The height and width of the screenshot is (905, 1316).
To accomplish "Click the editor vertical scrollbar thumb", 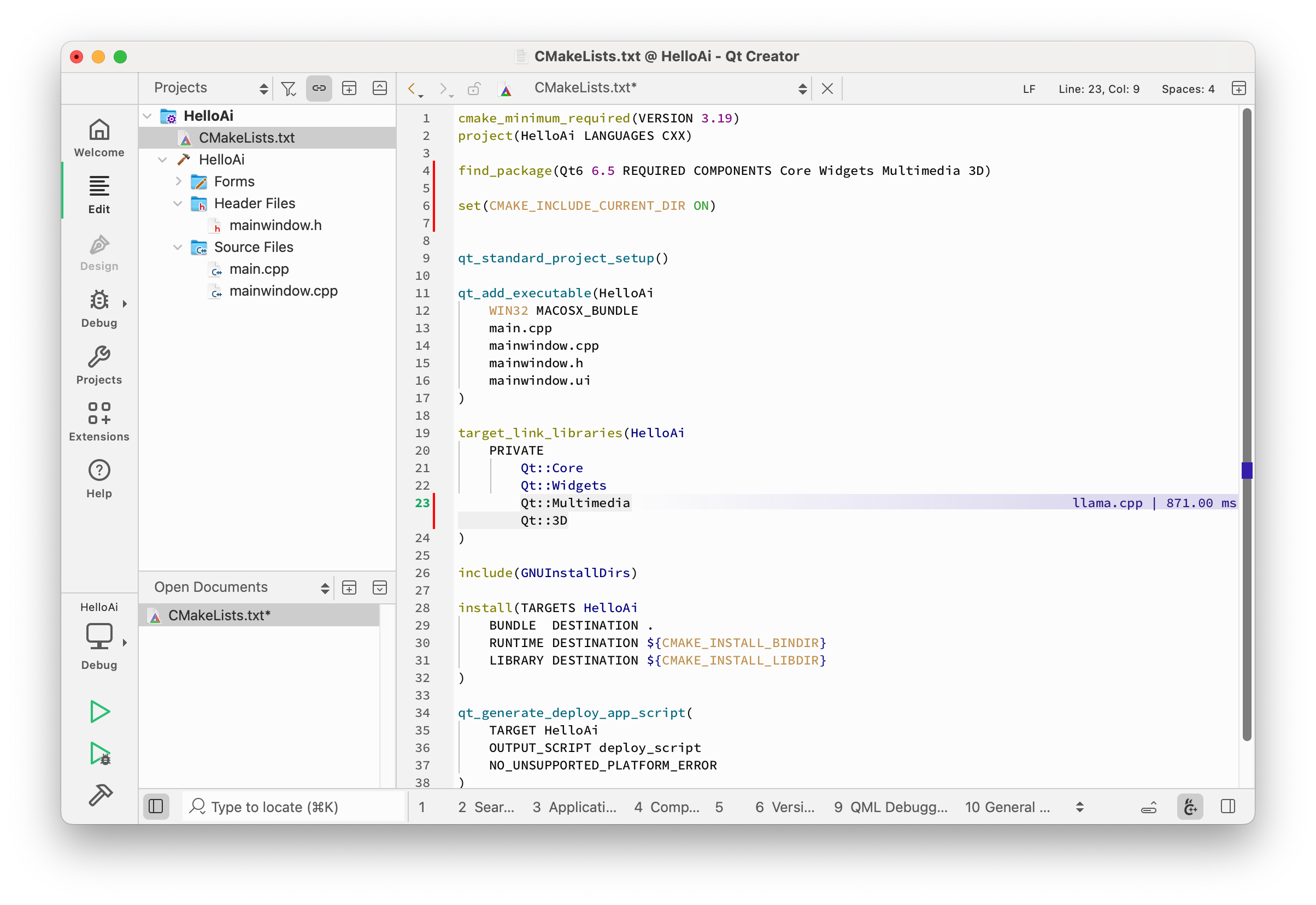I will pos(1246,424).
